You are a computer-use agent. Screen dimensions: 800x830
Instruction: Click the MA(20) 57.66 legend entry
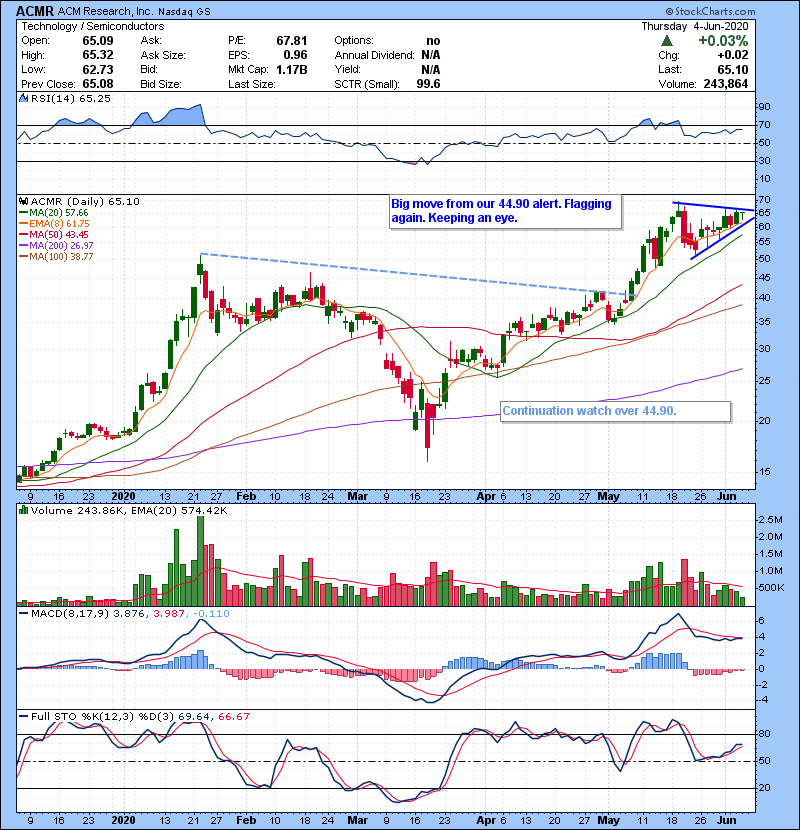(x=58, y=212)
